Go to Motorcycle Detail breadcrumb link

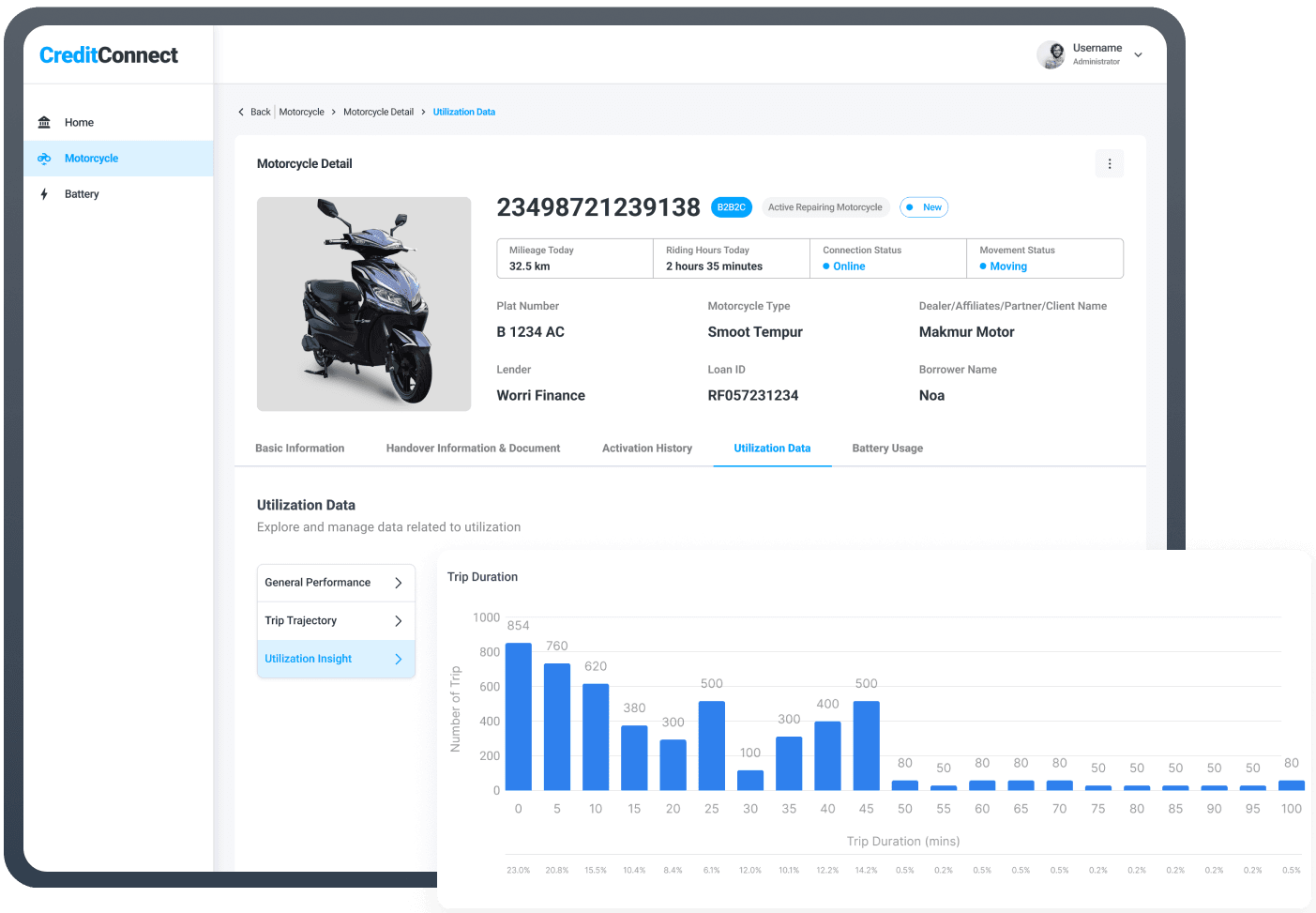378,112
